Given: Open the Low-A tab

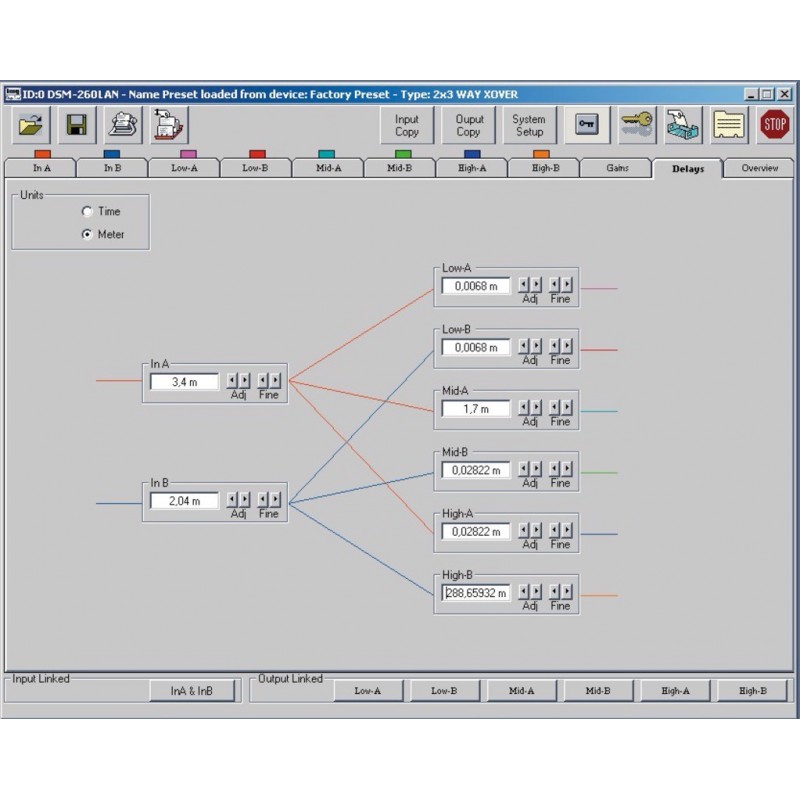Looking at the screenshot, I should pos(184,168).
